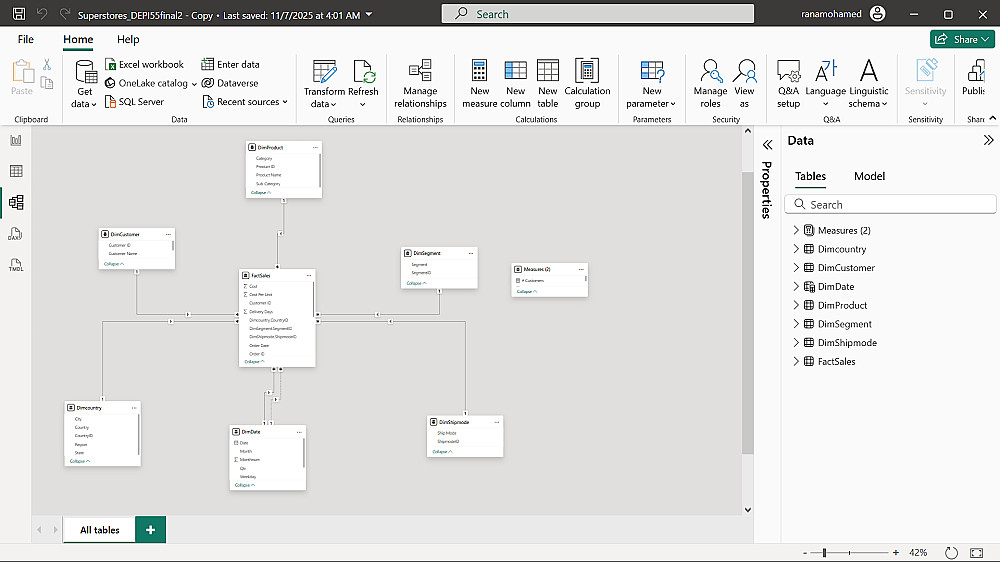The height and width of the screenshot is (562, 1000).
Task: Collapse the ribbon with caret icon
Action: click(992, 119)
